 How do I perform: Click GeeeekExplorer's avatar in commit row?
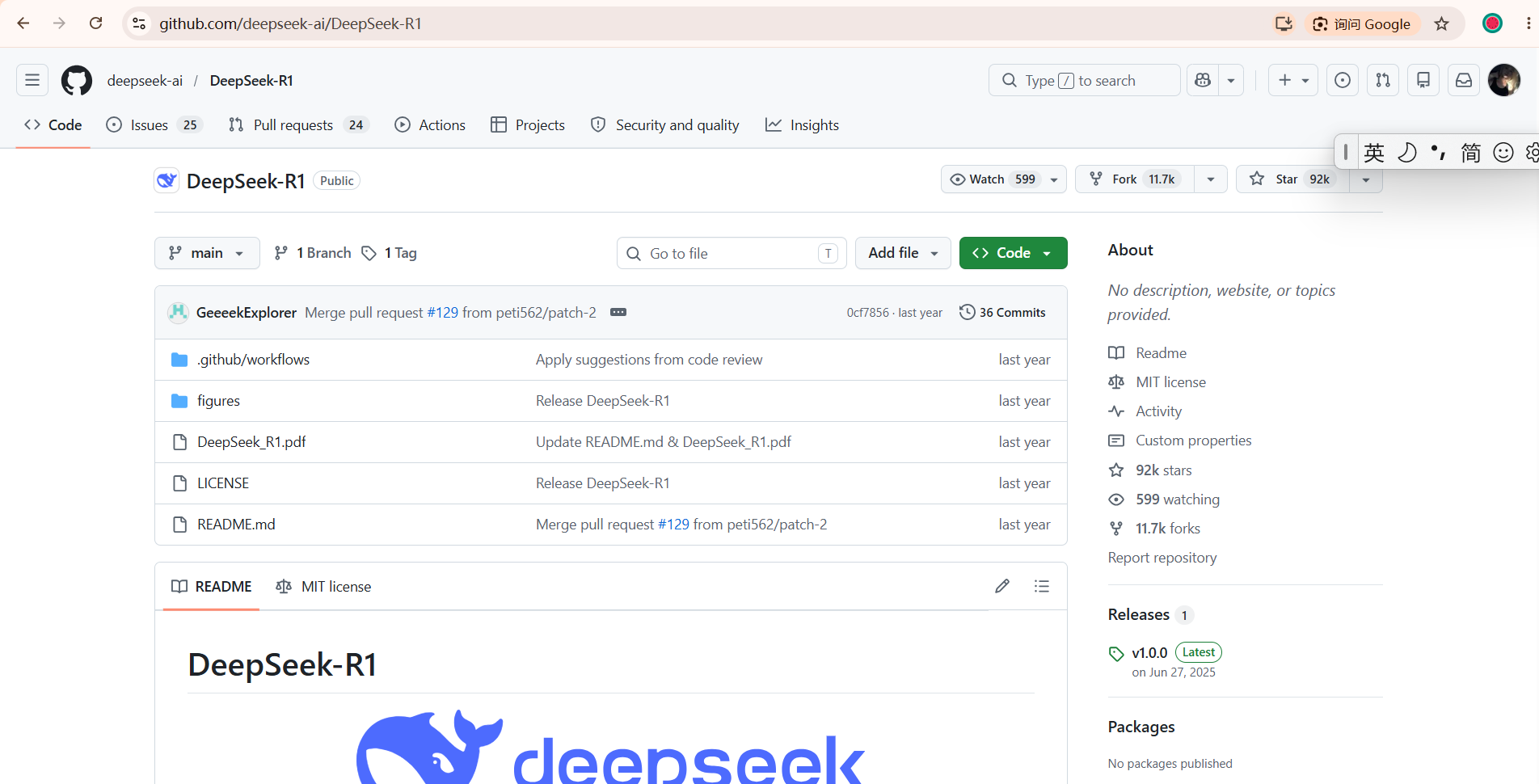[x=178, y=312]
